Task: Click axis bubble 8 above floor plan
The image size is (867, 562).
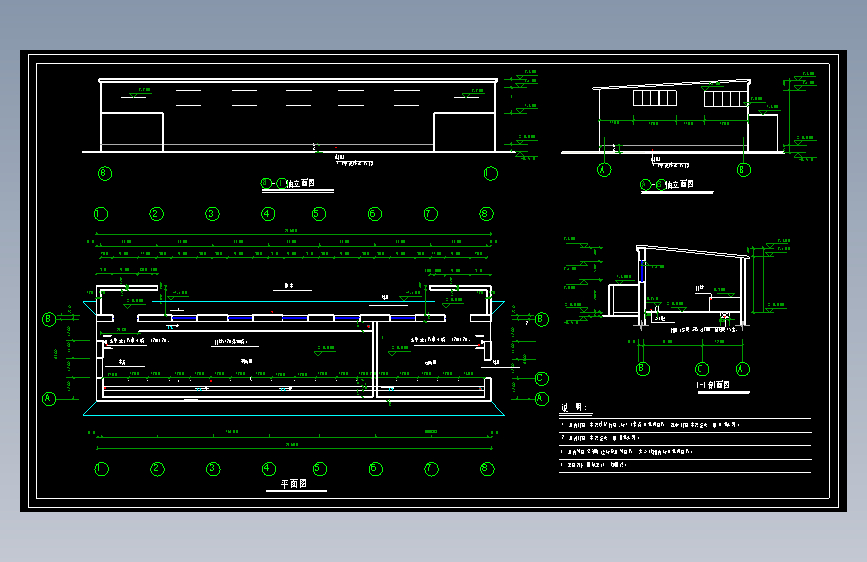Action: click(x=486, y=214)
